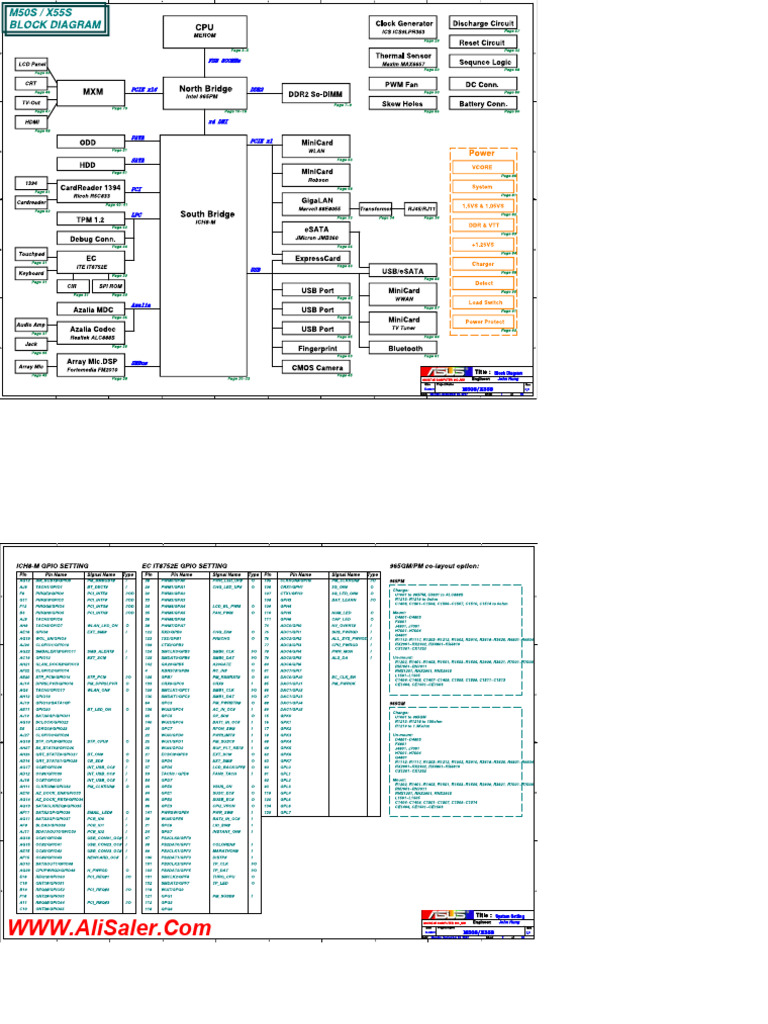Select the 965GM/PM co-layout option heading
The width and height of the screenshot is (768, 1024).
(x=434, y=566)
